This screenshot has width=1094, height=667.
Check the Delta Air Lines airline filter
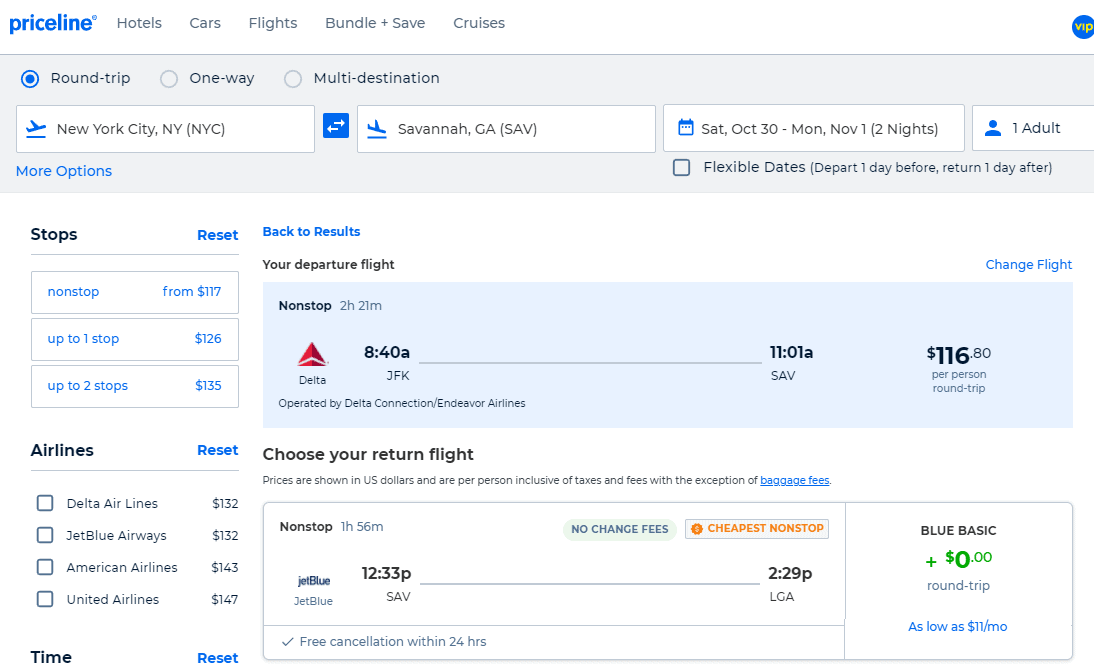[45, 503]
